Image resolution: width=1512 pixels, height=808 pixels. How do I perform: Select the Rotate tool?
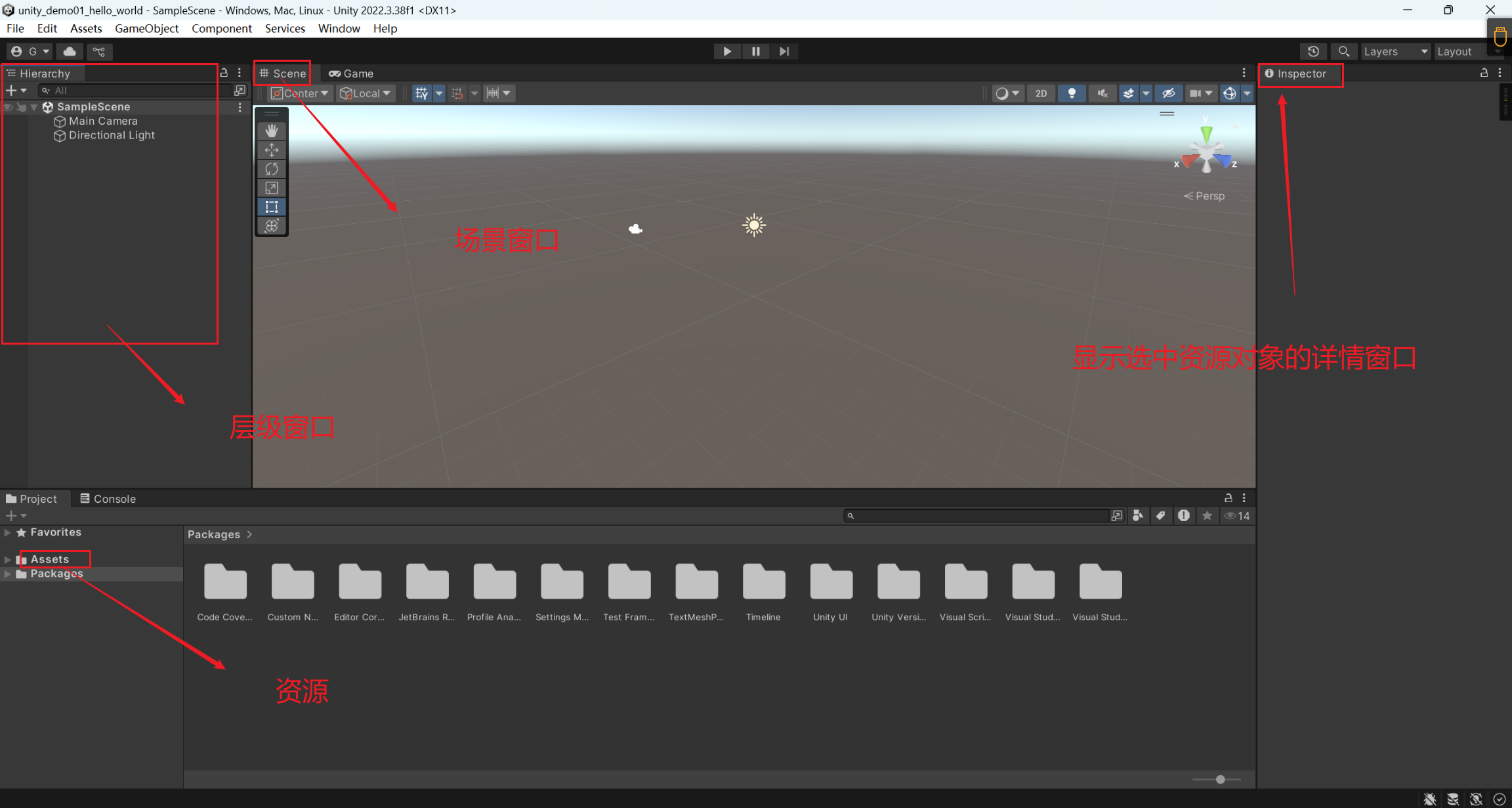(x=272, y=169)
